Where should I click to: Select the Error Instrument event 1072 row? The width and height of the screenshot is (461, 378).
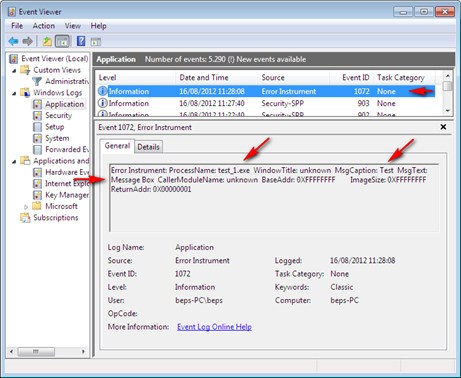tap(266, 91)
